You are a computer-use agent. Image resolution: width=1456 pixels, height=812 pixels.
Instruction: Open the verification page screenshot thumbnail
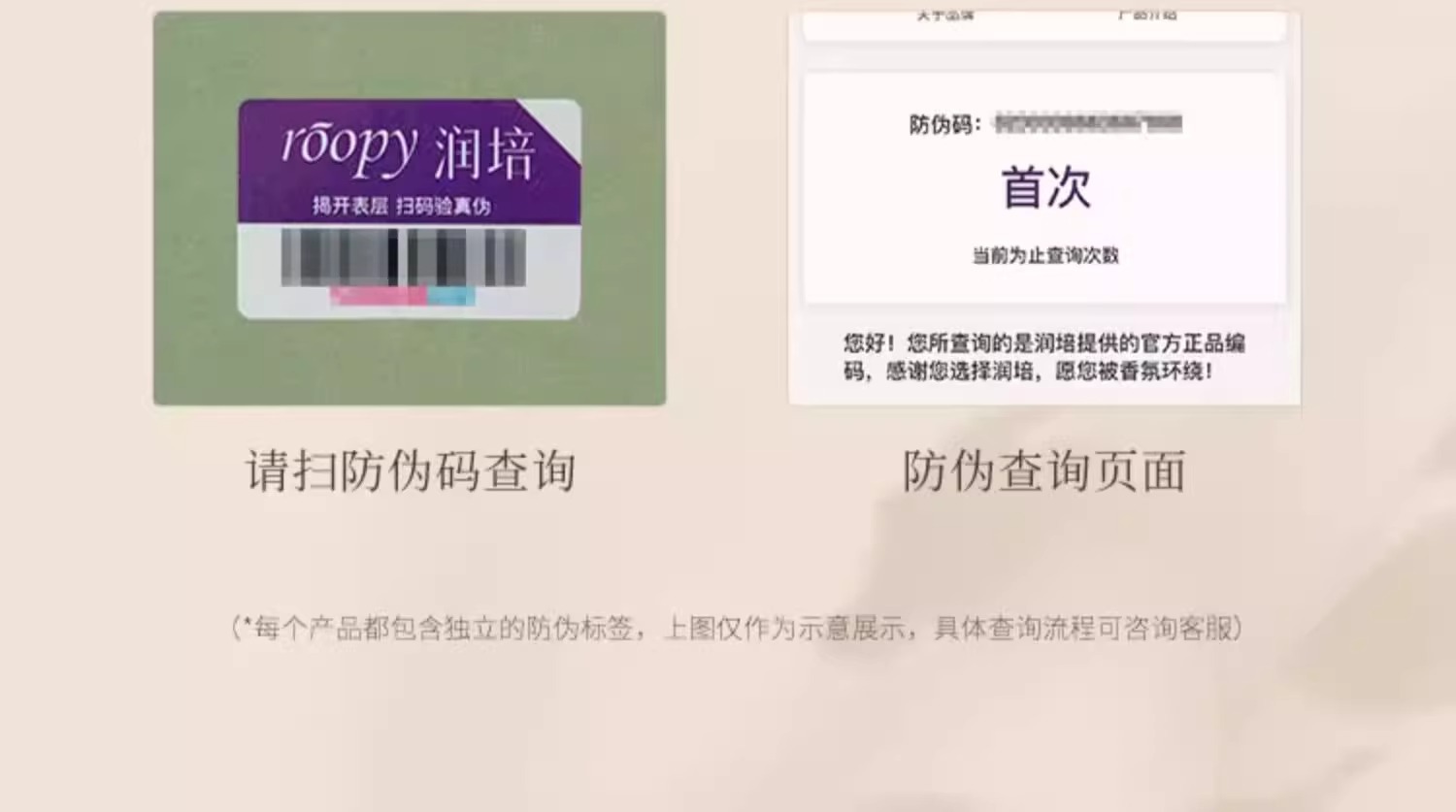coord(1044,209)
